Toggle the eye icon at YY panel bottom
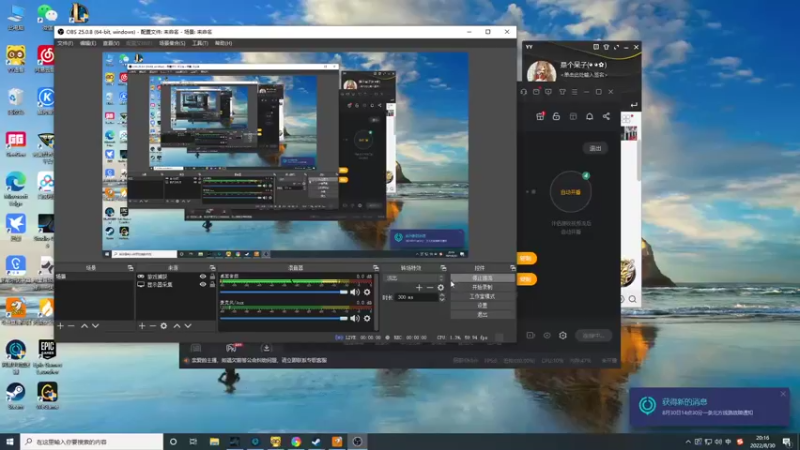This screenshot has width=800, height=450. [x=547, y=335]
